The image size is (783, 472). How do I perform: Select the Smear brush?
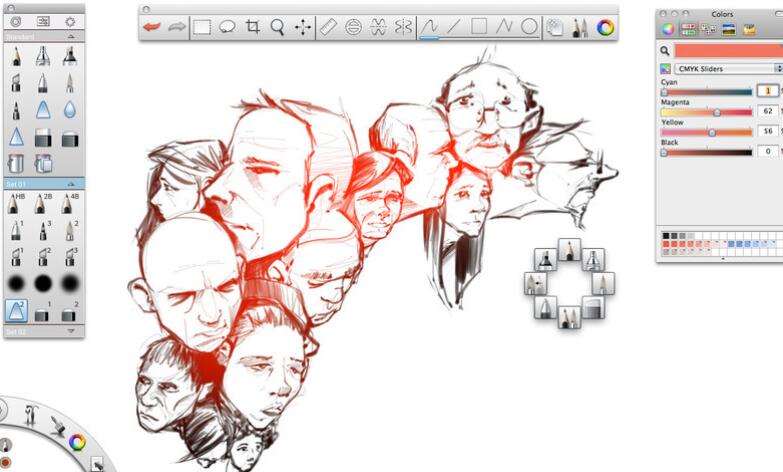43,110
